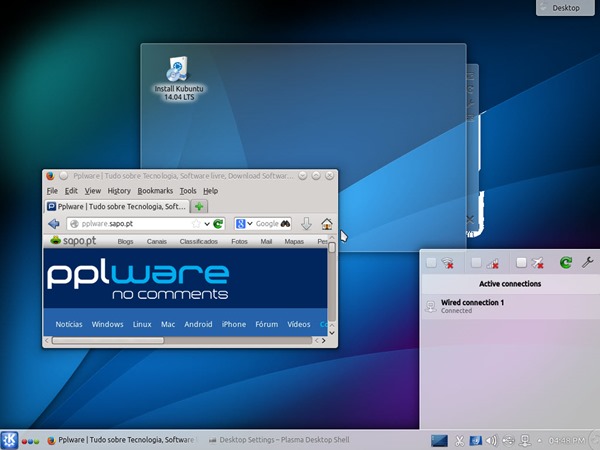
Task: Click the Firefox back arrow button
Action: click(x=54, y=224)
